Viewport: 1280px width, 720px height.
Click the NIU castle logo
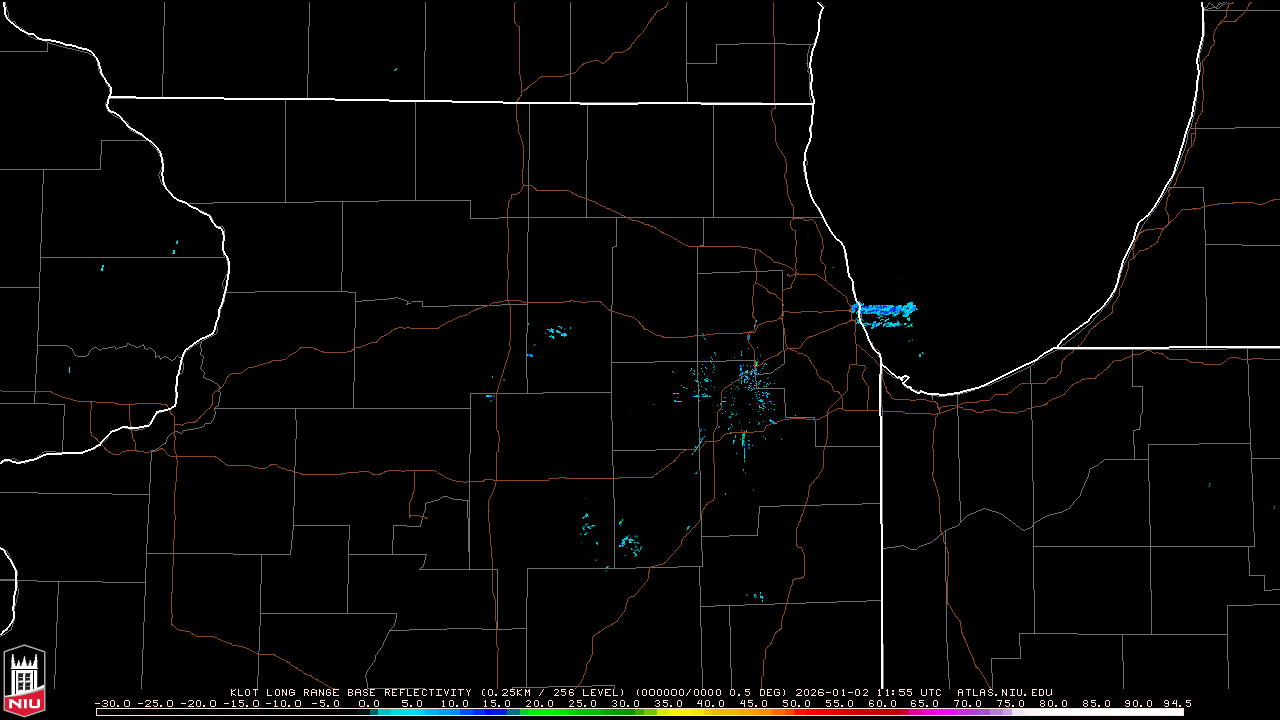(x=24, y=675)
